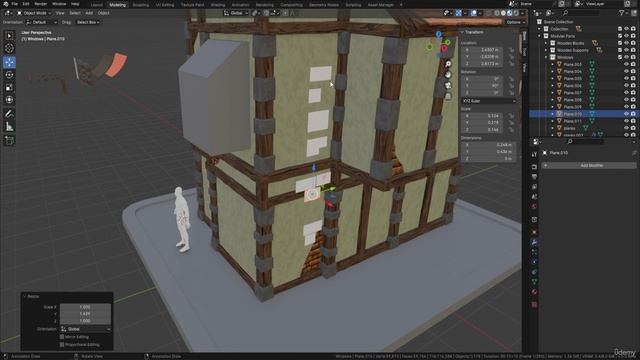The height and width of the screenshot is (360, 640).
Task: Open the Render menu
Action: (x=40, y=4)
